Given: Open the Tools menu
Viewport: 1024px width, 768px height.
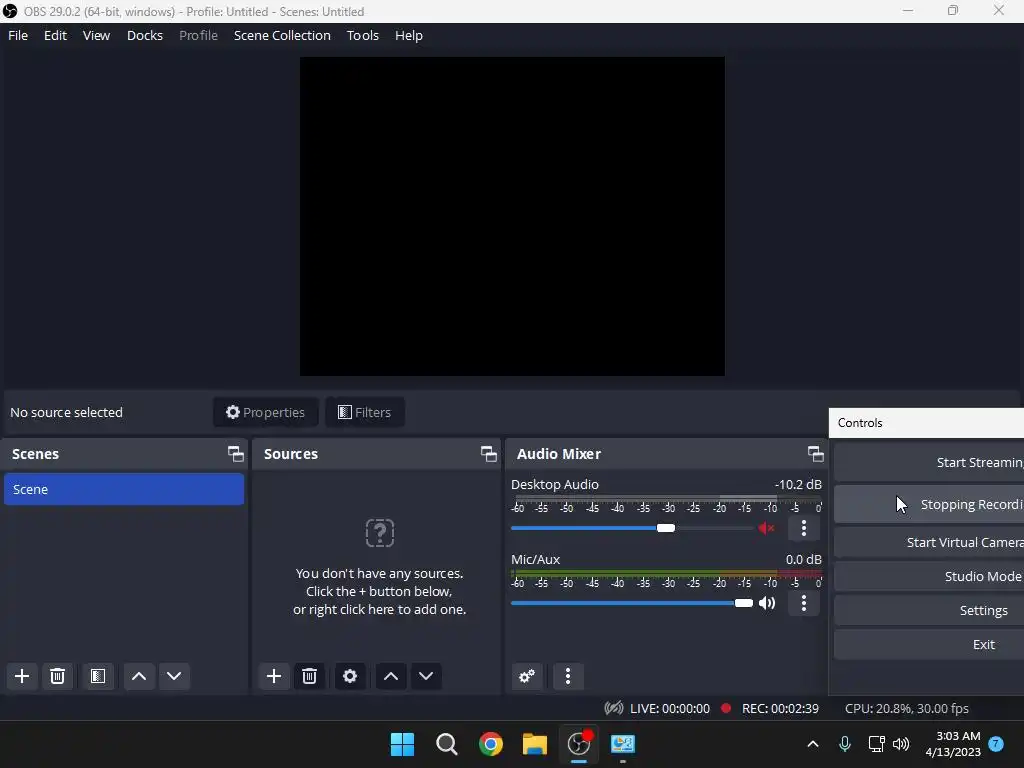Looking at the screenshot, I should 362,35.
